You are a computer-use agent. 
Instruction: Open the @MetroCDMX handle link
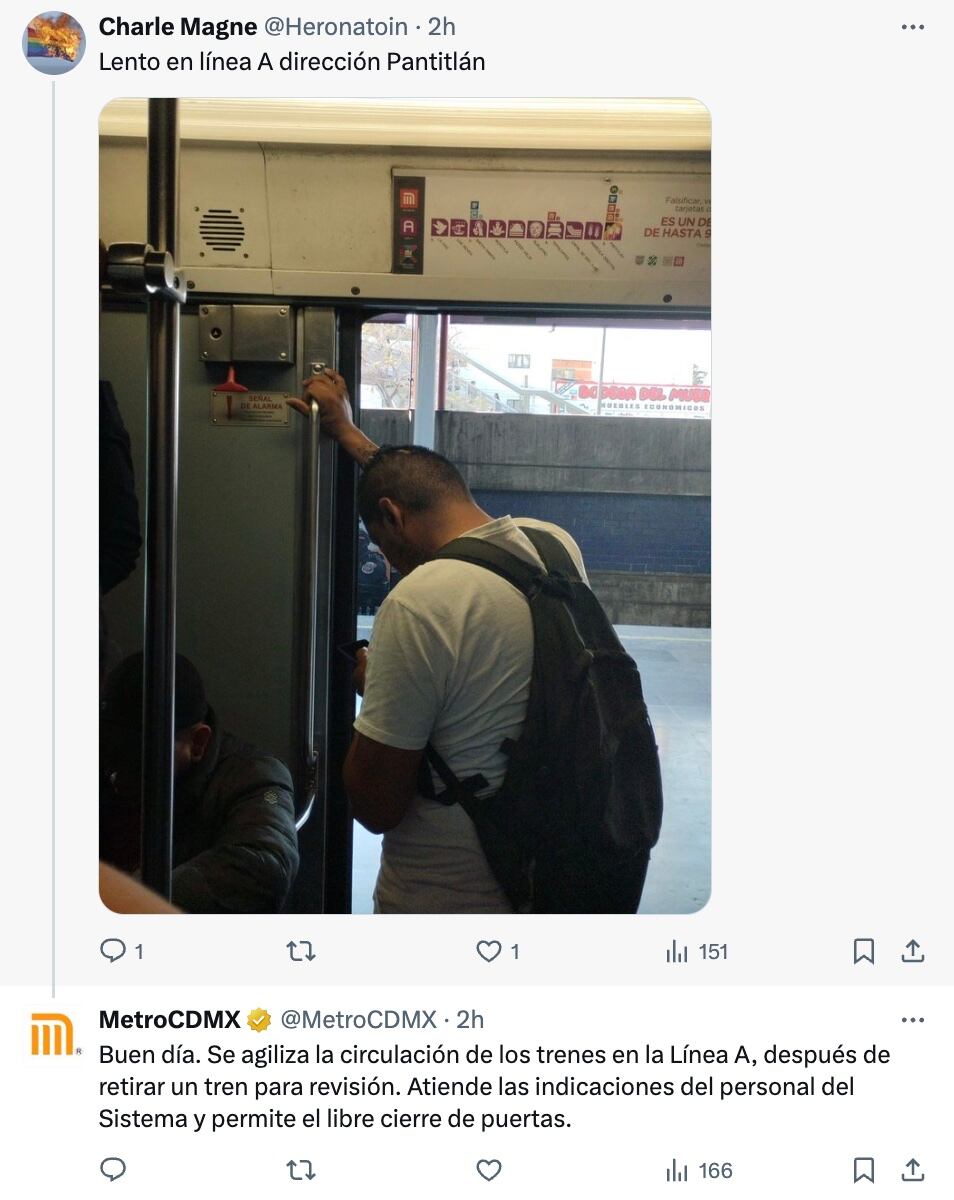pos(358,1020)
